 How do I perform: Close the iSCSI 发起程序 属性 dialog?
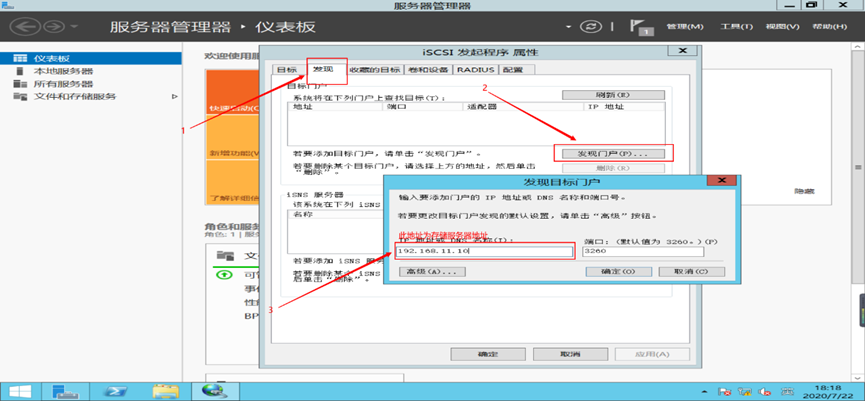point(682,51)
